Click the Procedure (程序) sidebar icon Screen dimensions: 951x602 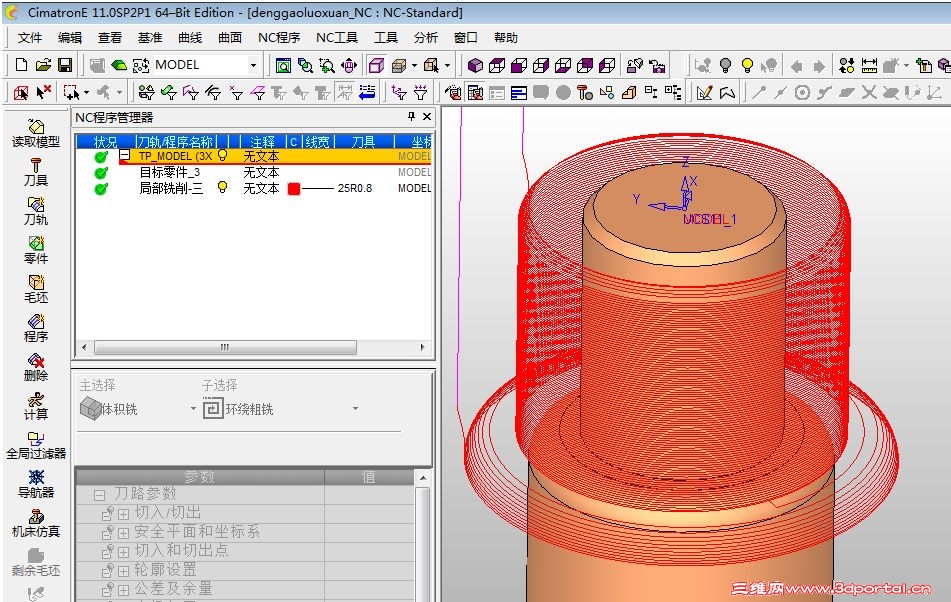click(36, 328)
